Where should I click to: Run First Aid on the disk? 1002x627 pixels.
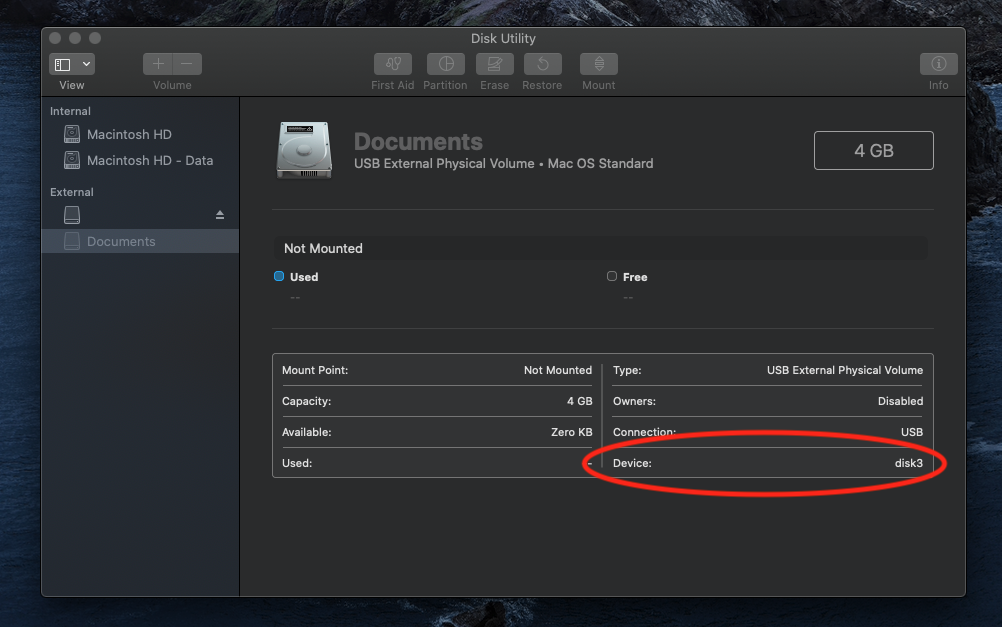(392, 64)
